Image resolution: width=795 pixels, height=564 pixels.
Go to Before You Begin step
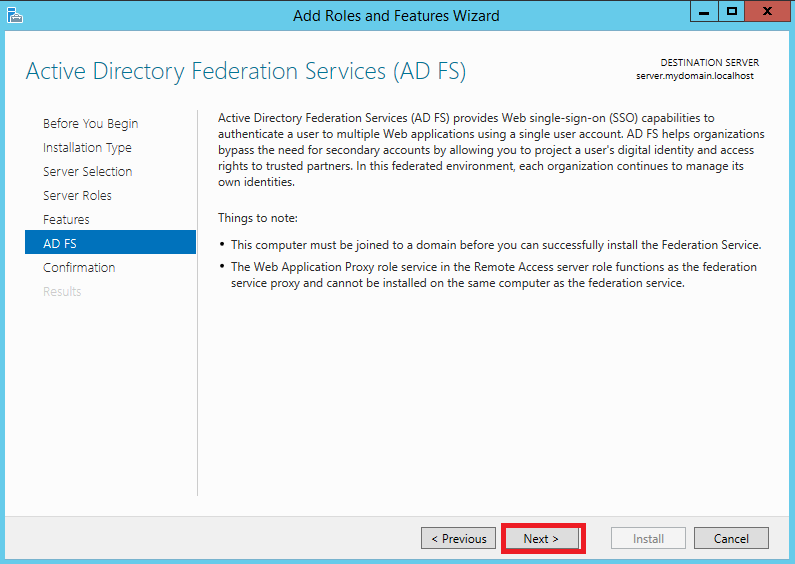(x=90, y=124)
